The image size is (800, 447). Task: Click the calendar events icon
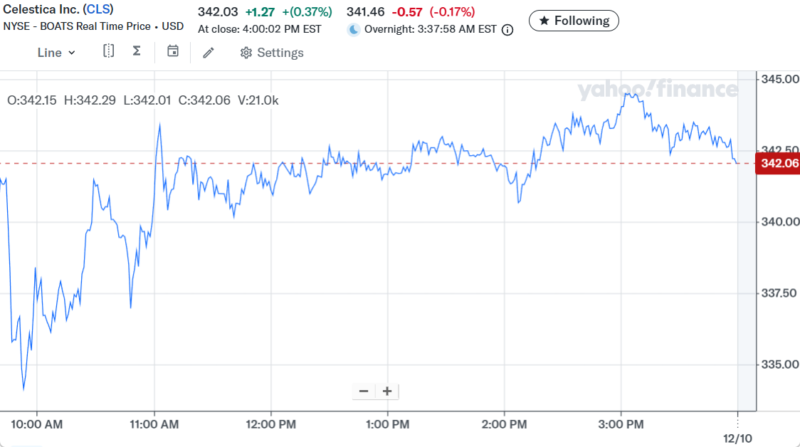(x=174, y=51)
